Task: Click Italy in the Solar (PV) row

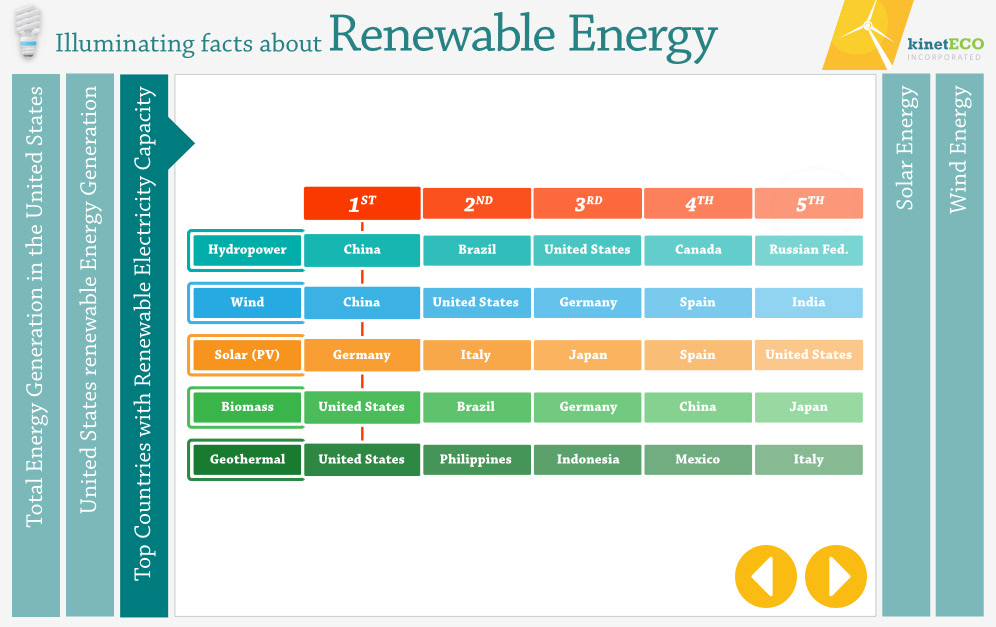Action: (x=477, y=354)
